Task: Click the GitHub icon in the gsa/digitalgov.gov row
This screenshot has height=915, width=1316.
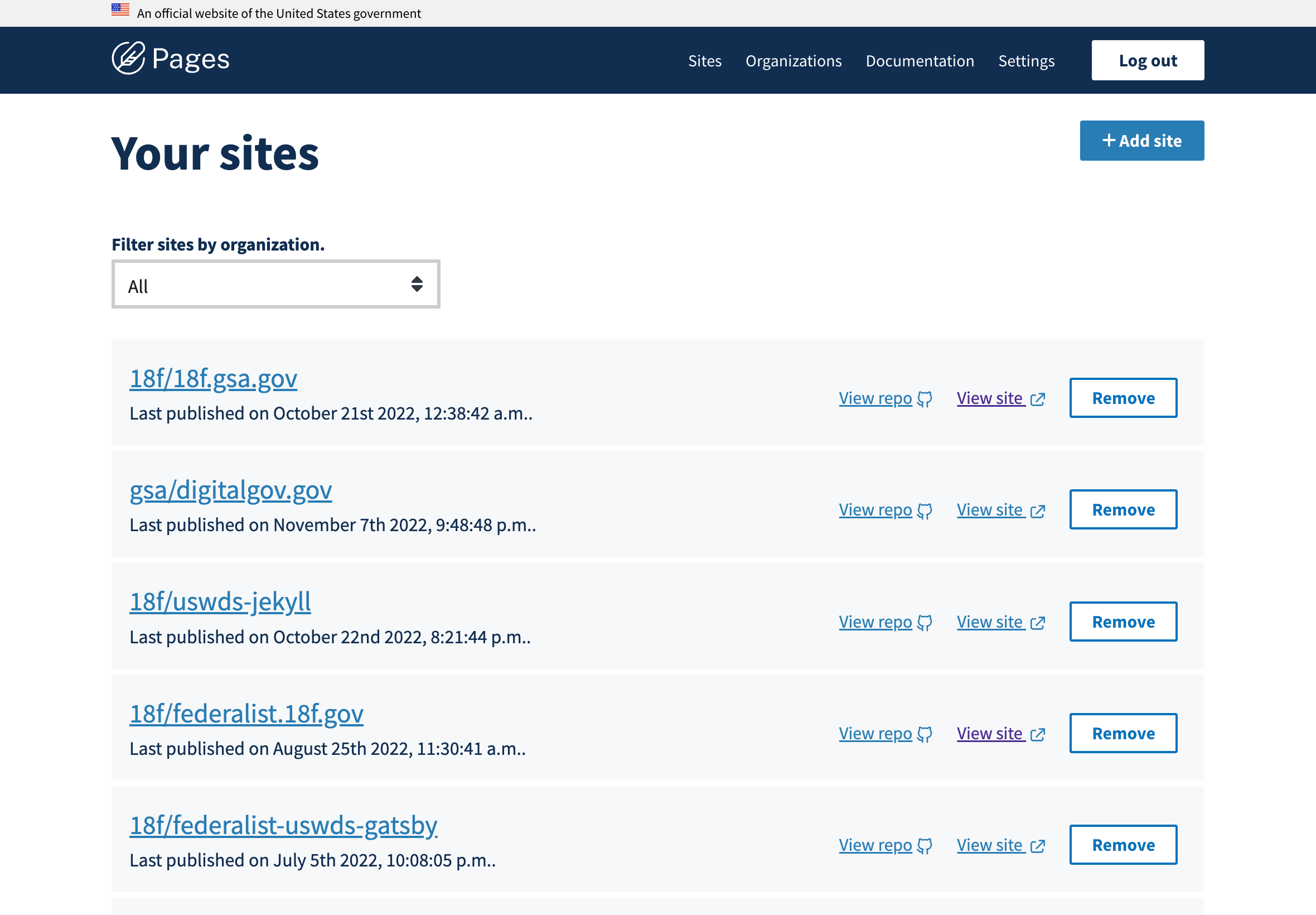Action: (x=925, y=512)
